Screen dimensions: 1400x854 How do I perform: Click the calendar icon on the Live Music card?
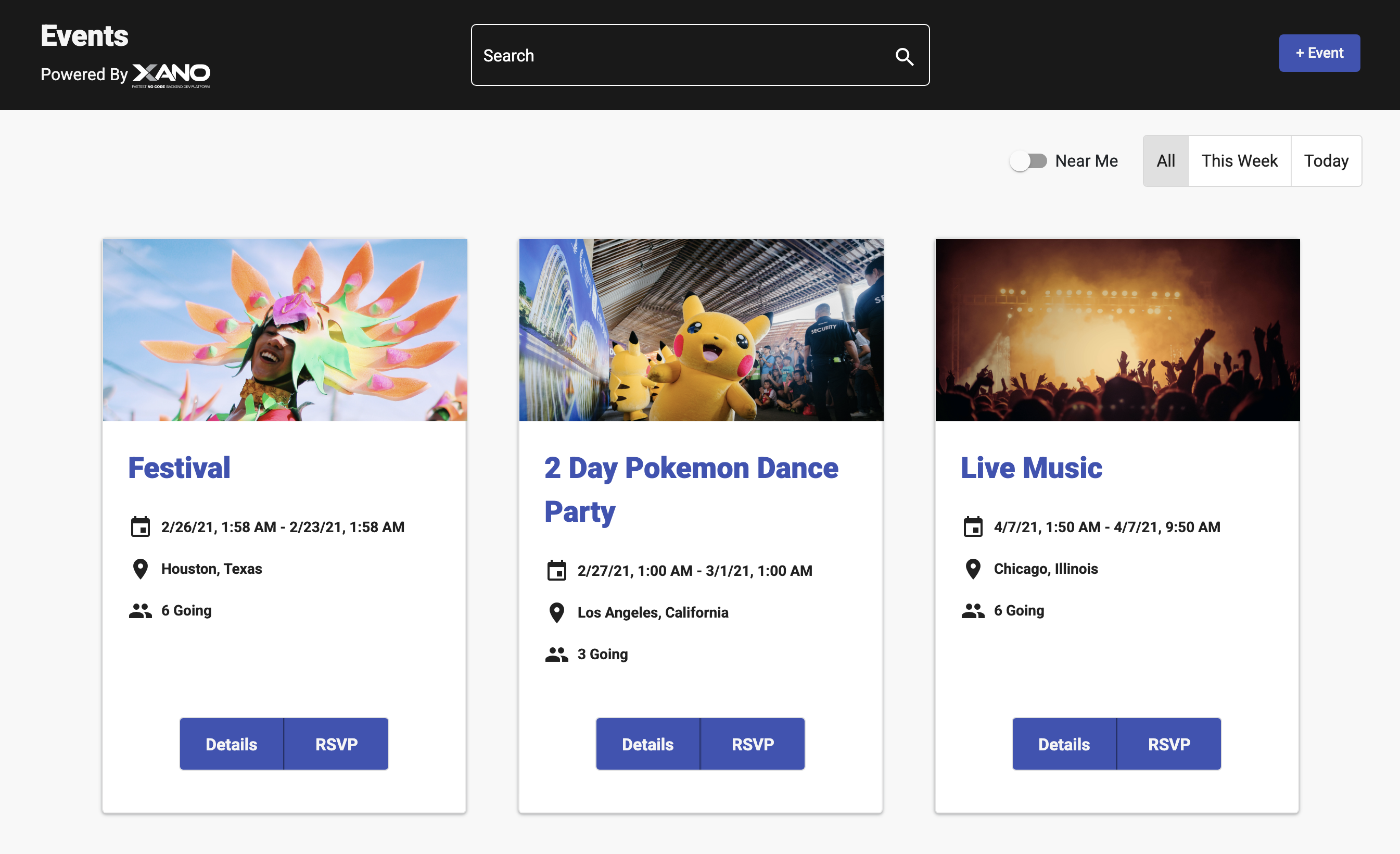click(x=974, y=527)
